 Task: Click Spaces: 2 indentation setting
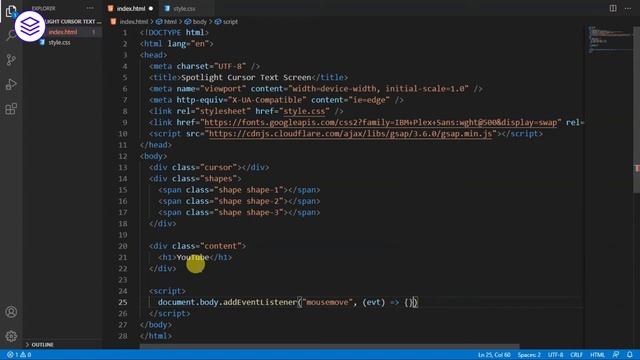(529, 355)
